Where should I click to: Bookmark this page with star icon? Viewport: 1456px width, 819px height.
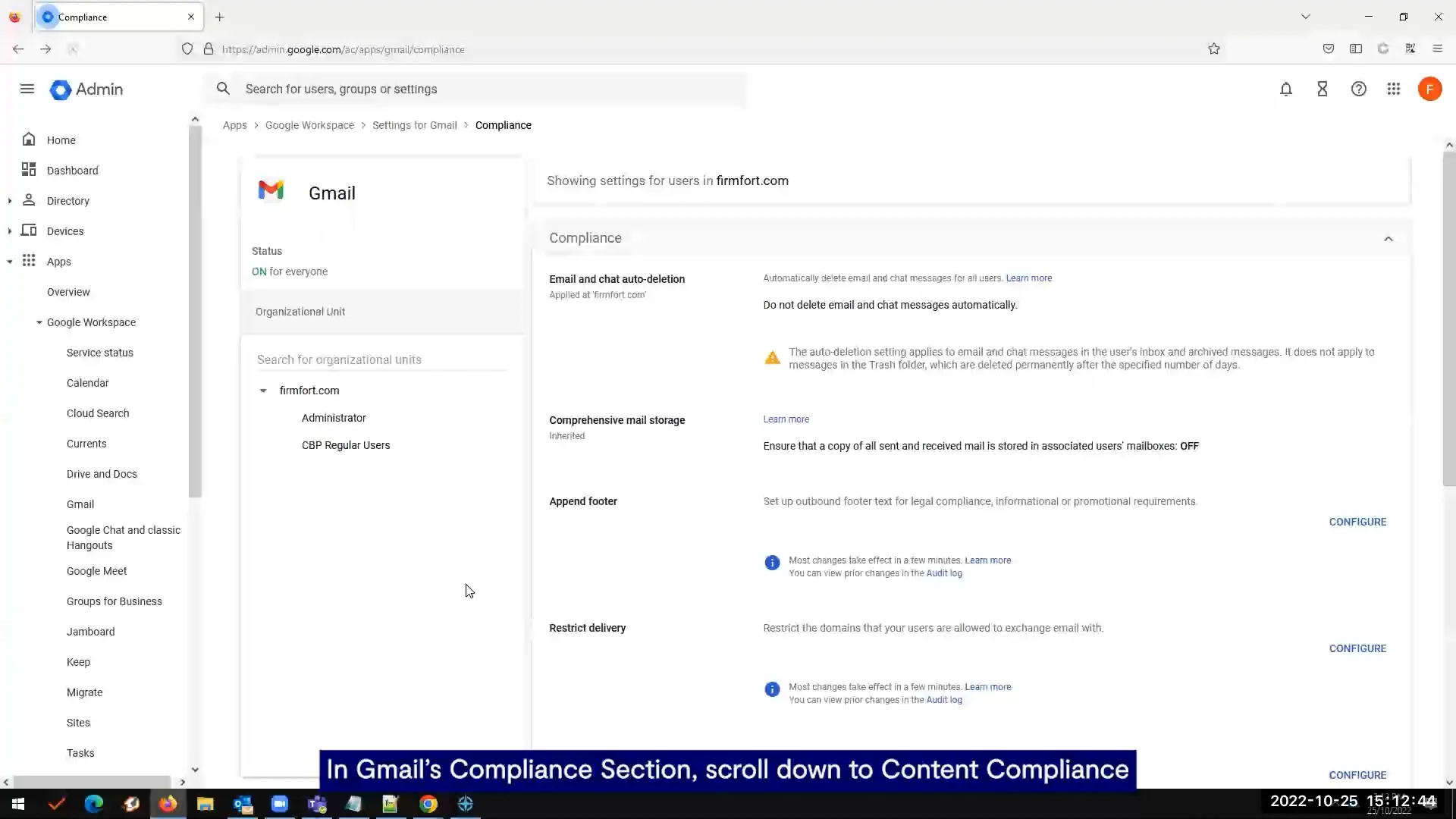coord(1214,49)
